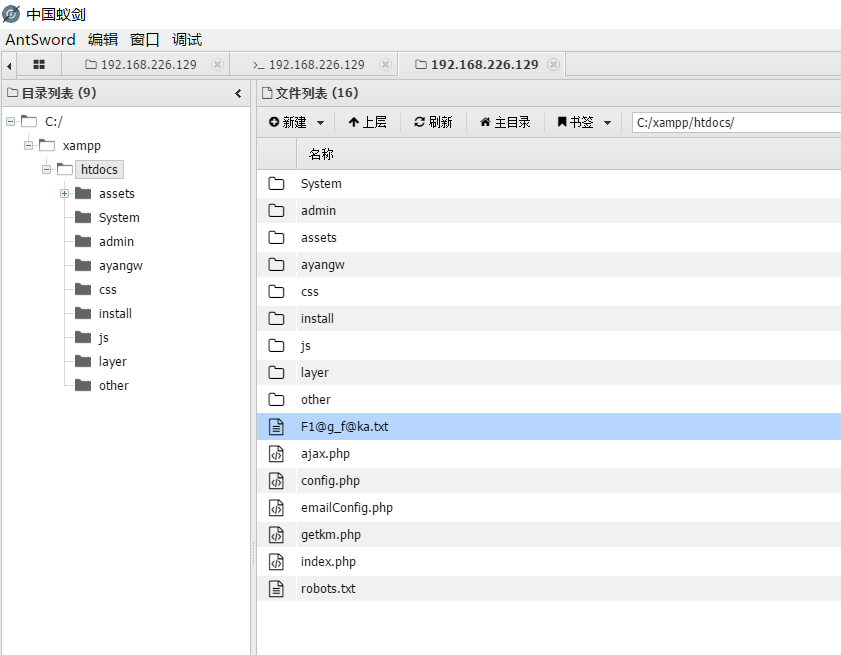Switch to the first 192.168.226.129 tab
841x655 pixels.
click(147, 65)
